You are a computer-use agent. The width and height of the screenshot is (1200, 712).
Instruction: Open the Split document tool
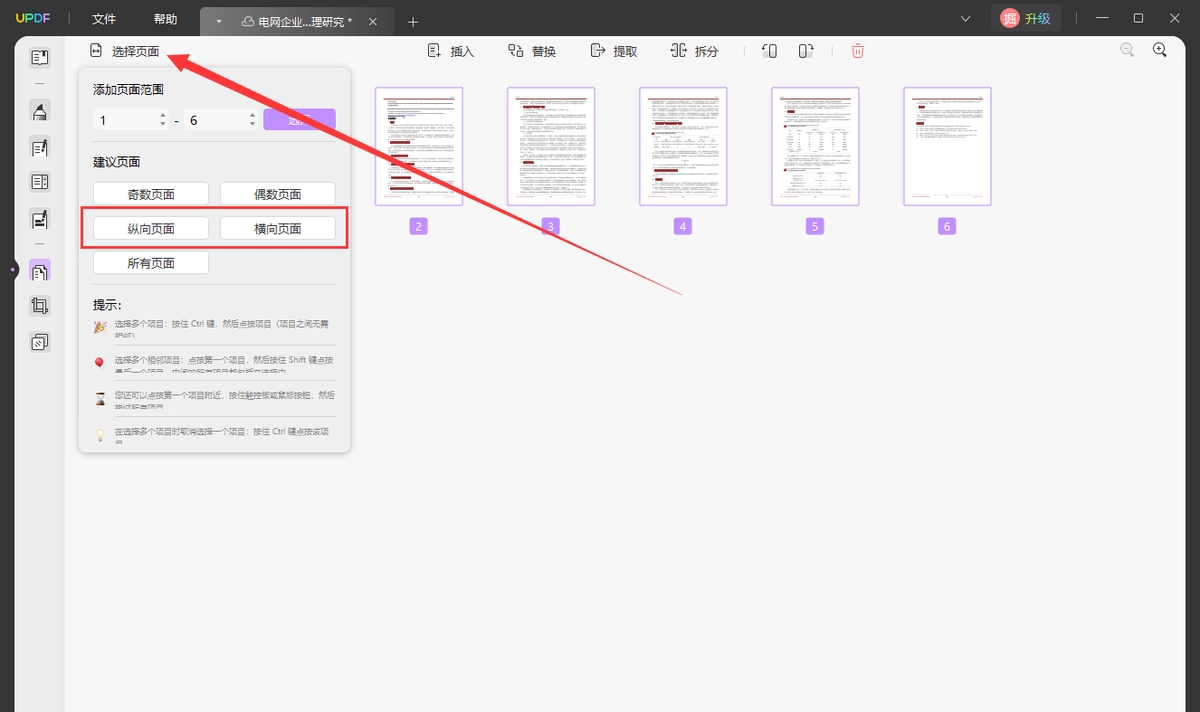point(694,51)
